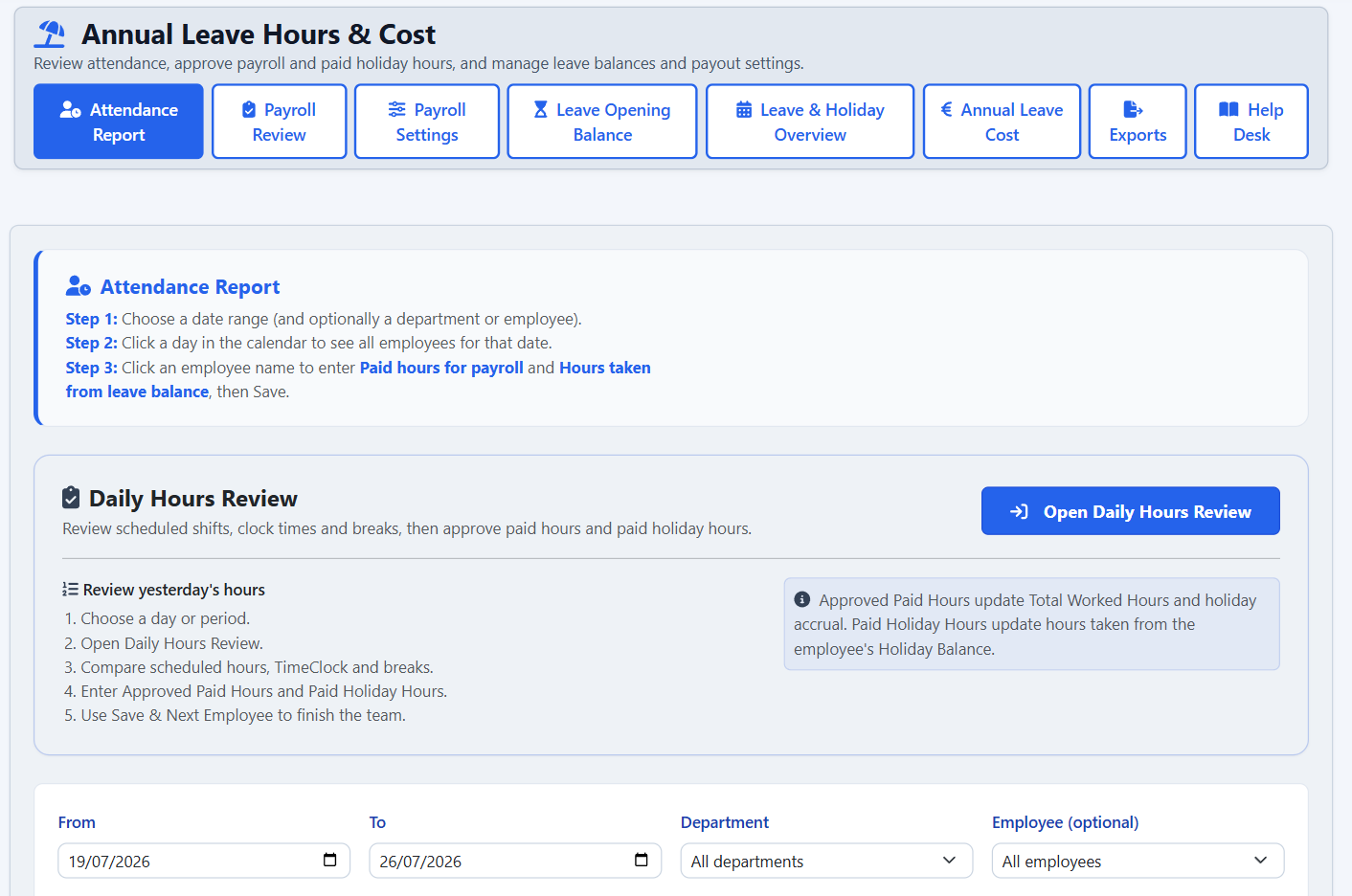
Task: Click the sliders icon on the Payroll Settings tab
Action: coord(397,109)
